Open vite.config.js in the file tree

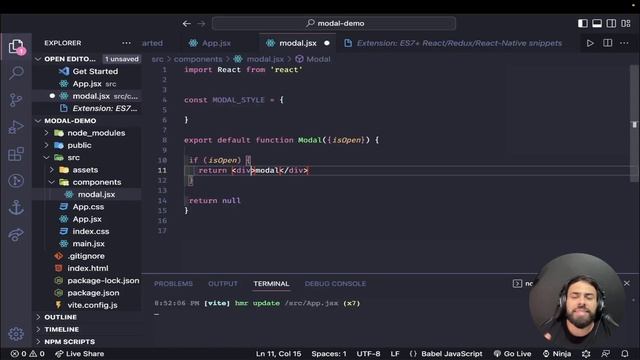[x=92, y=305]
